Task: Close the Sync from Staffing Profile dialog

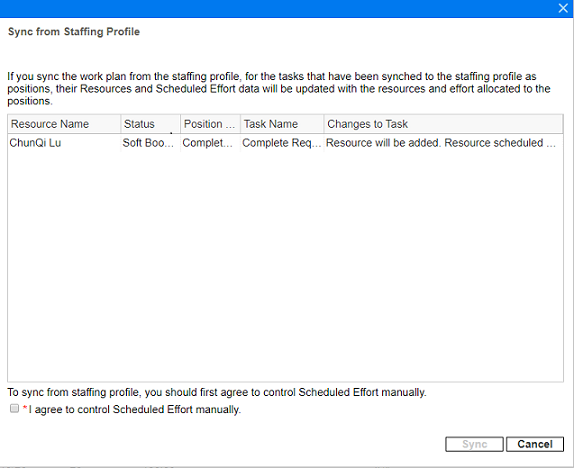Action: coord(563,8)
